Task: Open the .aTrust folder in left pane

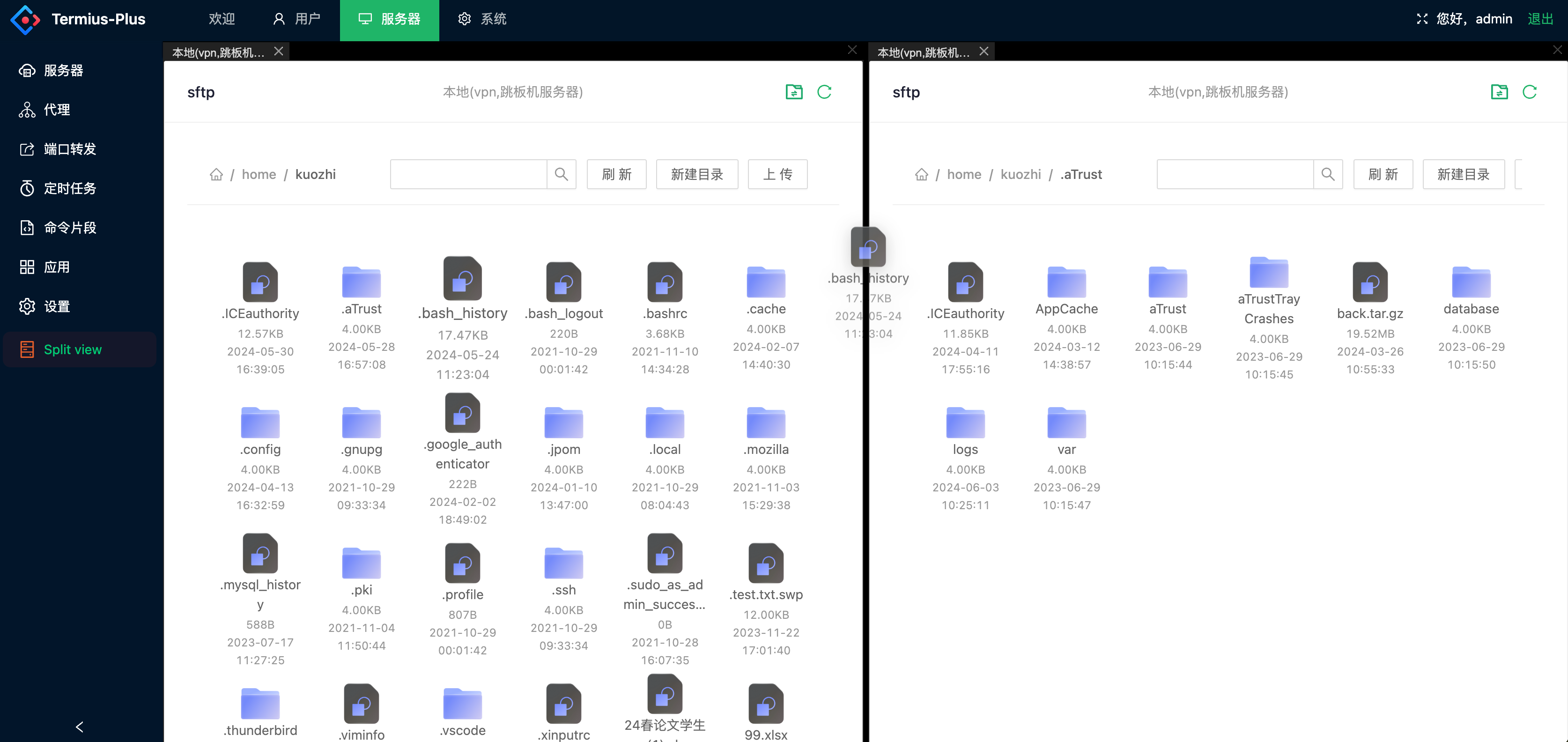Action: [362, 282]
